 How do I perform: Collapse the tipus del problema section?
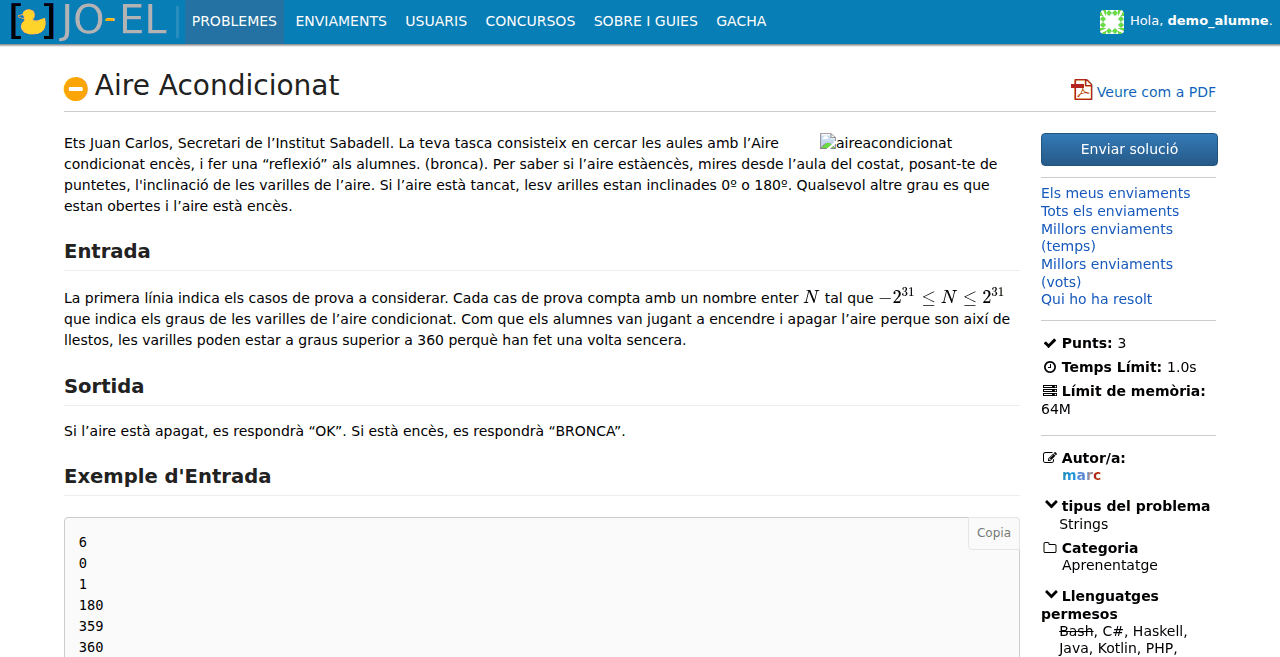[1050, 506]
